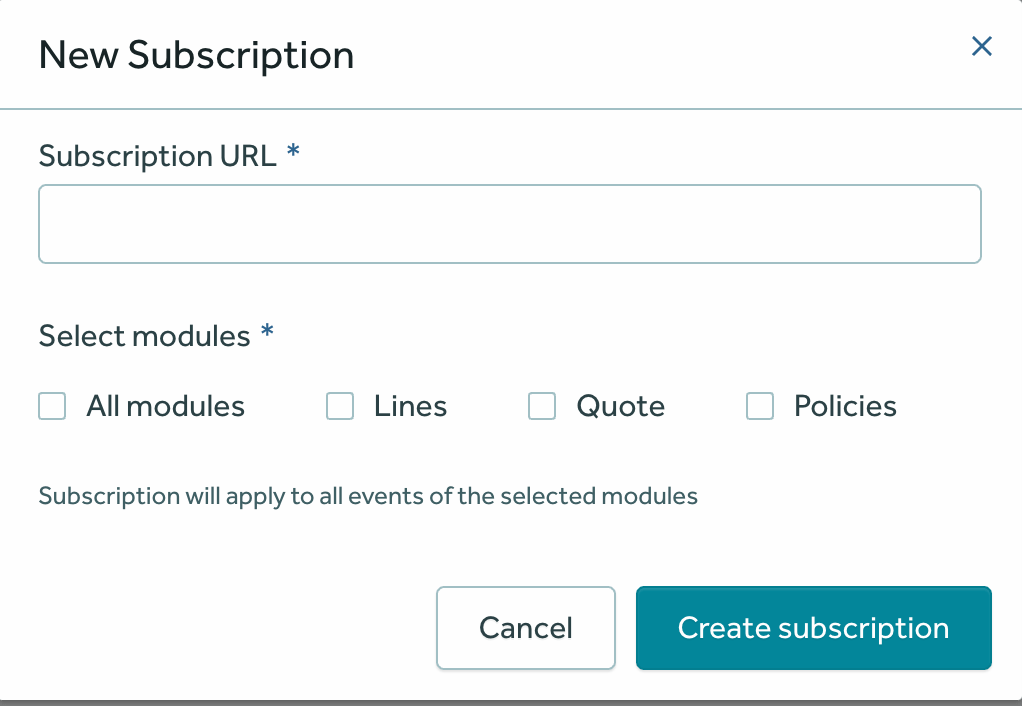Select the Policies checkbox
This screenshot has width=1022, height=706.
760,406
